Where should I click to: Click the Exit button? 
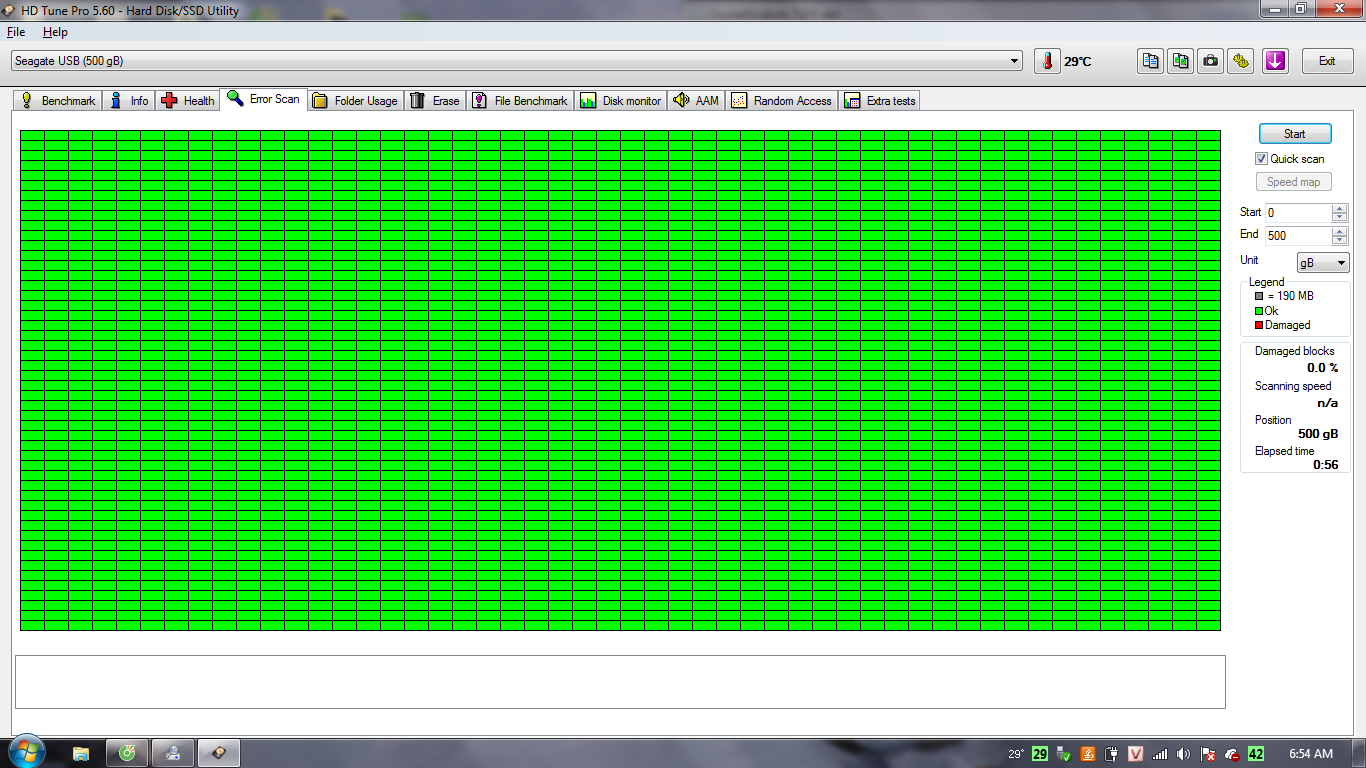point(1327,61)
